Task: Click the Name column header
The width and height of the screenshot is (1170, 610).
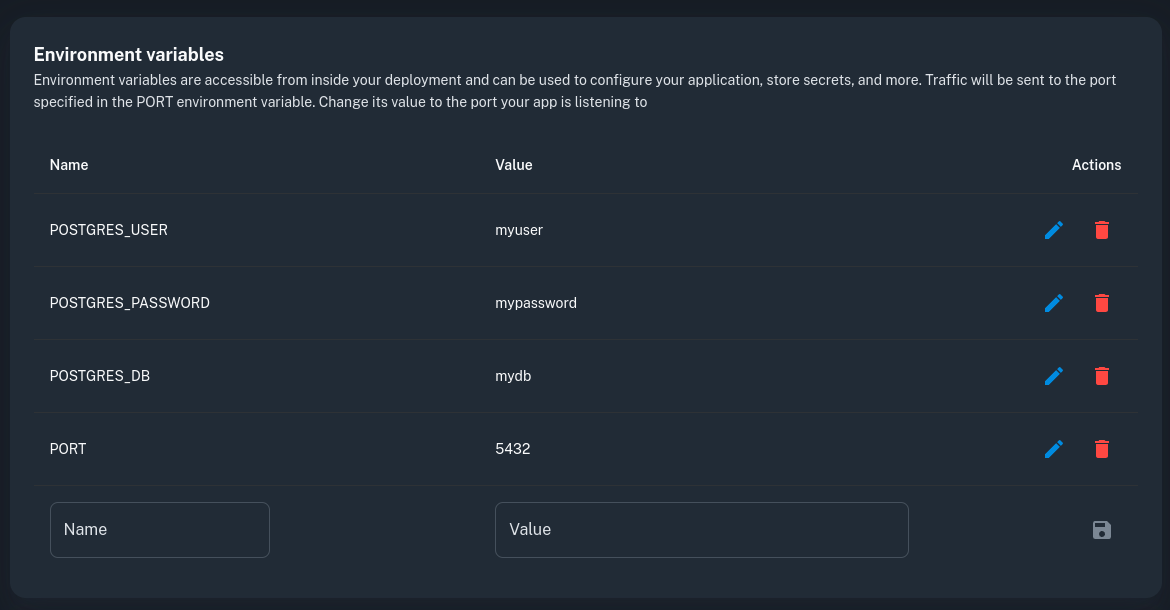Action: coord(69,165)
